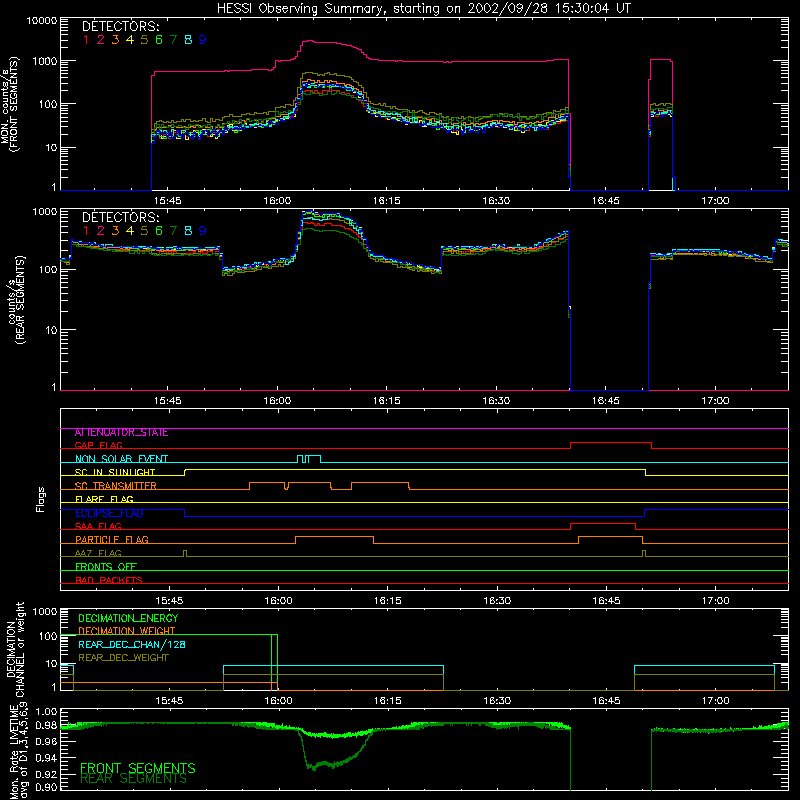Select detector 4 in the rear segments legend
This screenshot has width=800, height=800.
point(130,231)
